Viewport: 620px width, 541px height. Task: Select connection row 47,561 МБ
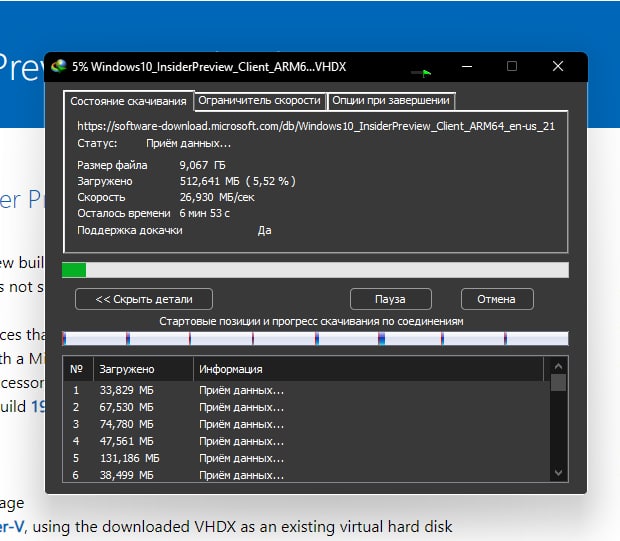[307, 441]
